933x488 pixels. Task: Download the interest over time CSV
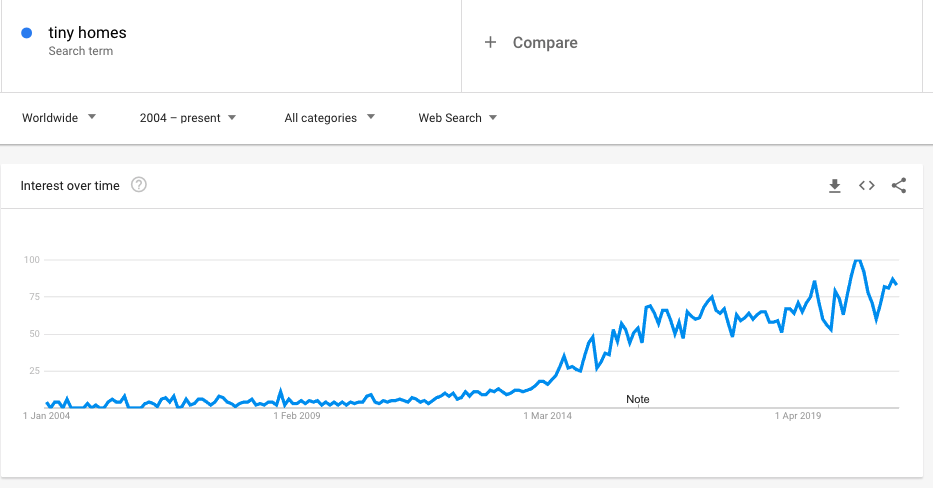(835, 186)
